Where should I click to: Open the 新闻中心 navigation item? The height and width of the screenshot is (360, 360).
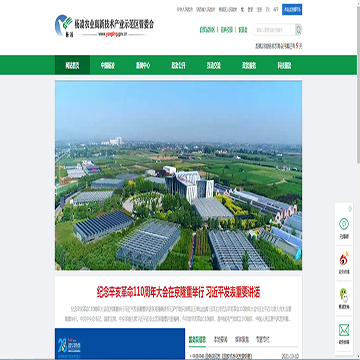(143, 65)
